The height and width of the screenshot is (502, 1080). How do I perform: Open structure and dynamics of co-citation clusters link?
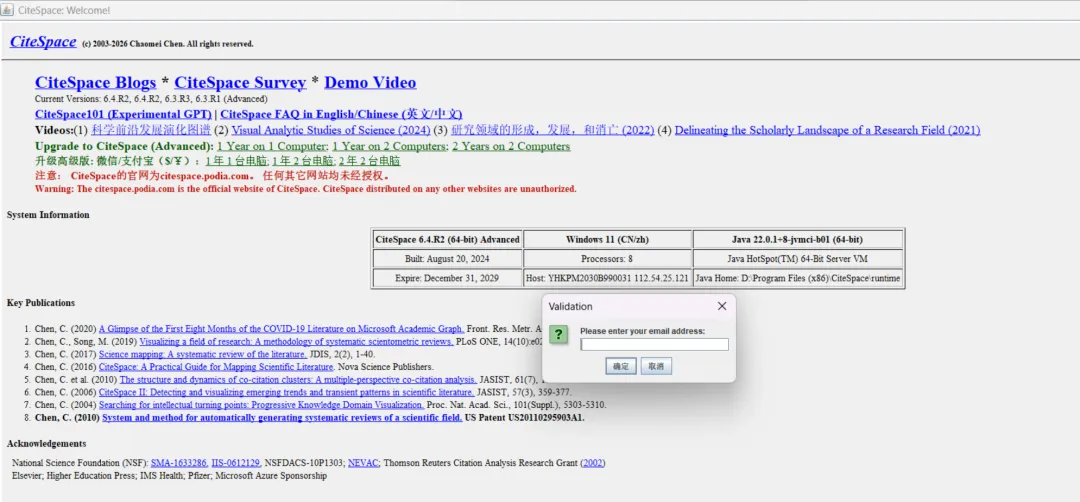298,379
